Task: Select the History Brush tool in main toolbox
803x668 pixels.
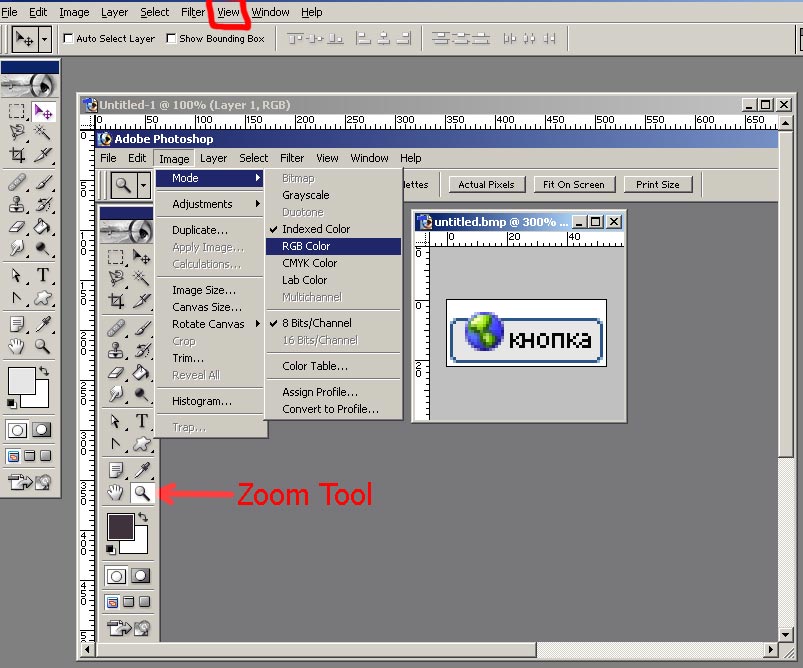Action: click(x=43, y=204)
